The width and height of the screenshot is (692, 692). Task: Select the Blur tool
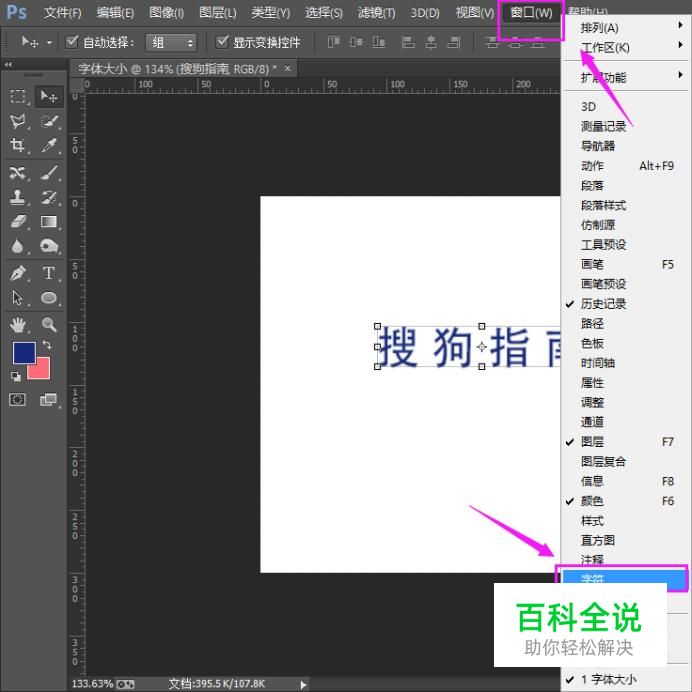click(18, 246)
